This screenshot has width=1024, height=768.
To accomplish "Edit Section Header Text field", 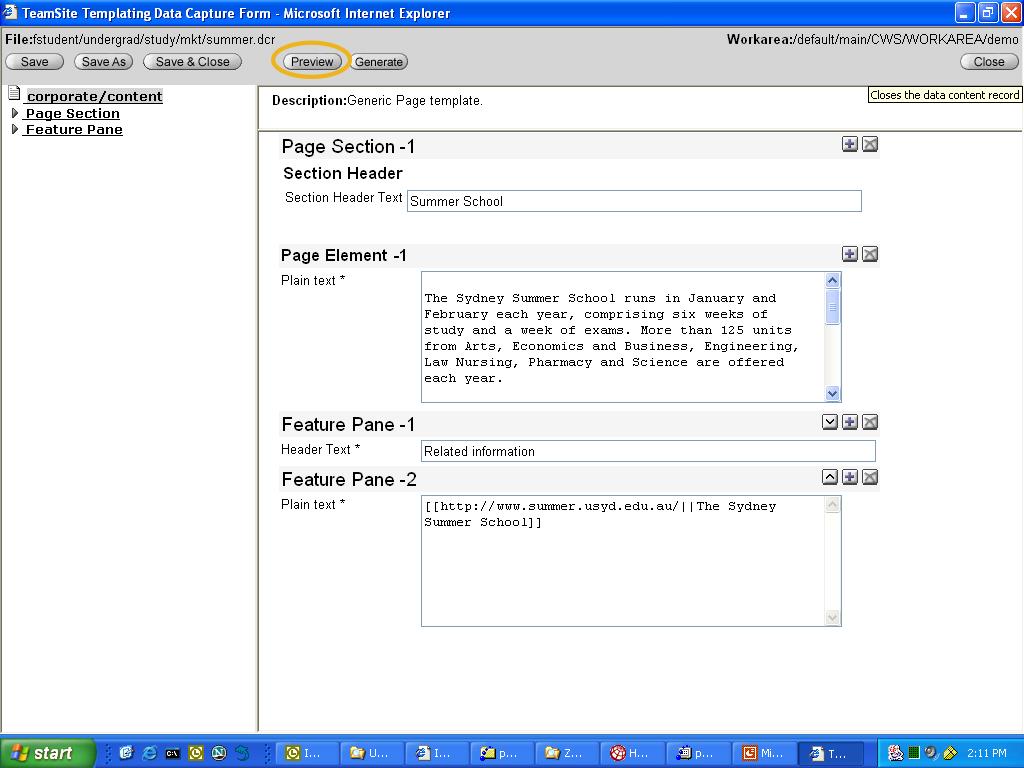I will [634, 201].
